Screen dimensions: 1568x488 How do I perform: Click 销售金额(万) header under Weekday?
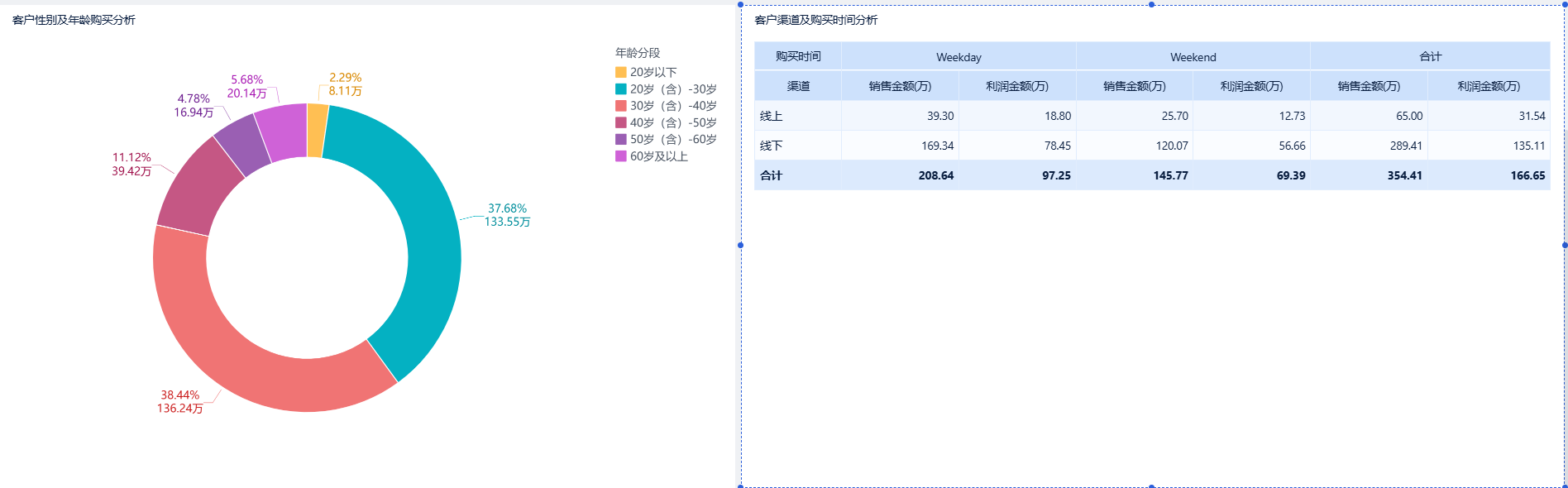[900, 86]
